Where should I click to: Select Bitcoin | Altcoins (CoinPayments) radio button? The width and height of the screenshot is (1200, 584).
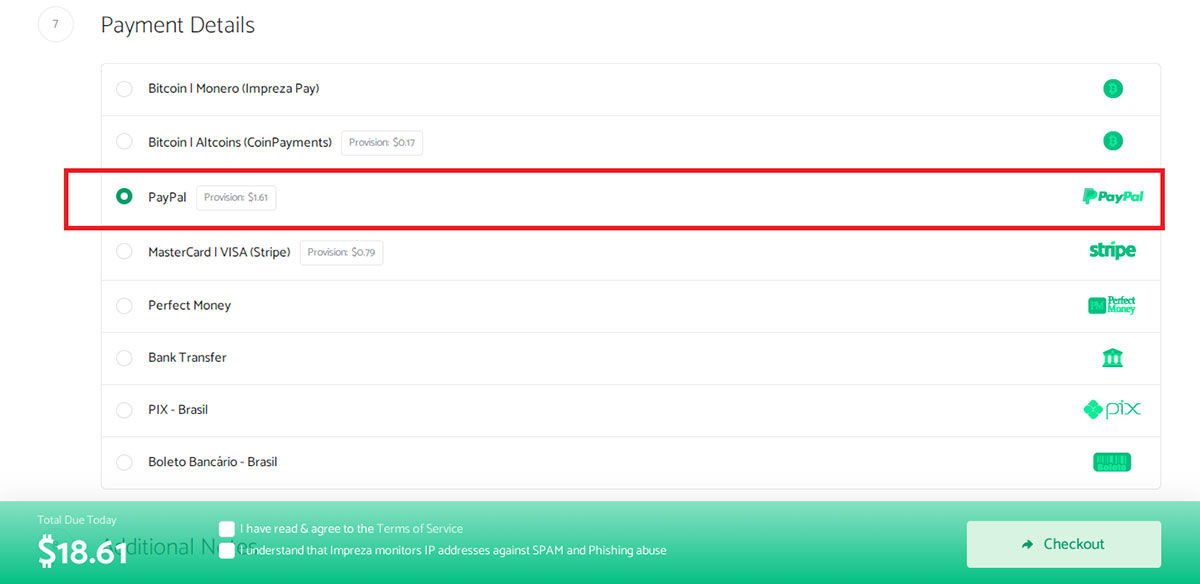[x=124, y=141]
